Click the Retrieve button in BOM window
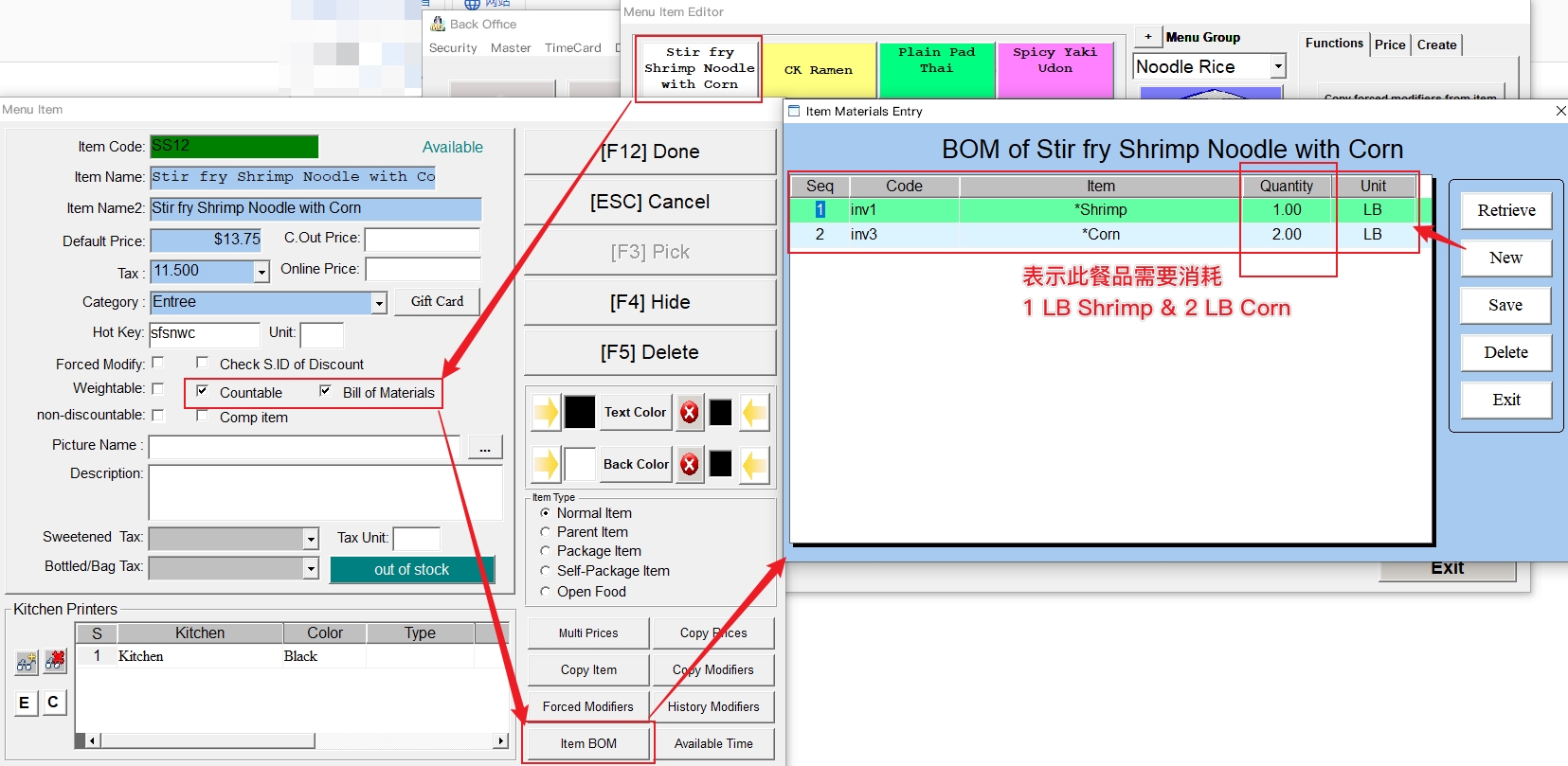The height and width of the screenshot is (766, 1568). coord(1506,210)
